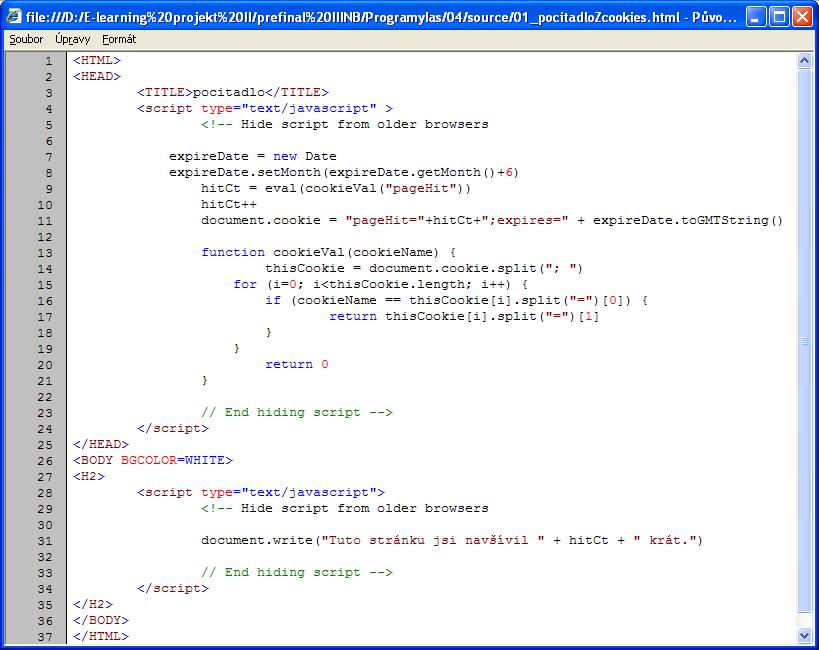Click the "function cookieVal(cookieName)" declaration
Image resolution: width=819 pixels, height=650 pixels.
328,252
